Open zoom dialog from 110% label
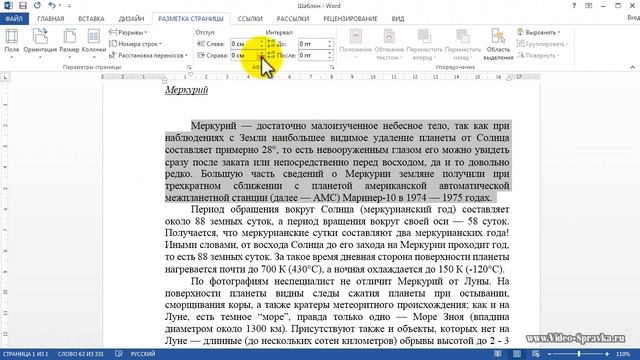640x360 pixels. pos(623,354)
